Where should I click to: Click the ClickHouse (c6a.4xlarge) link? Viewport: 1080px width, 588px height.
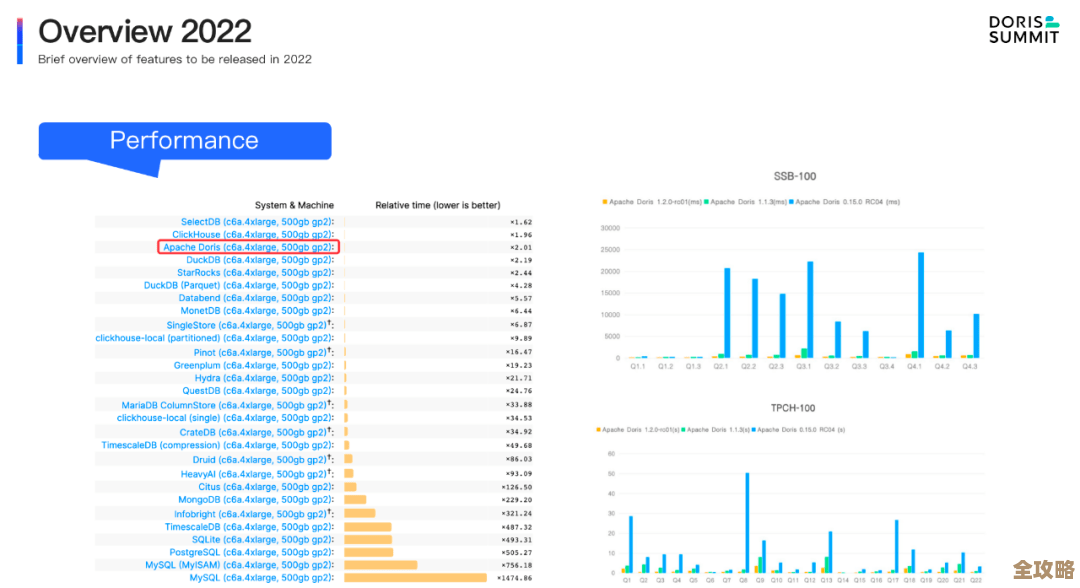[x=253, y=235]
